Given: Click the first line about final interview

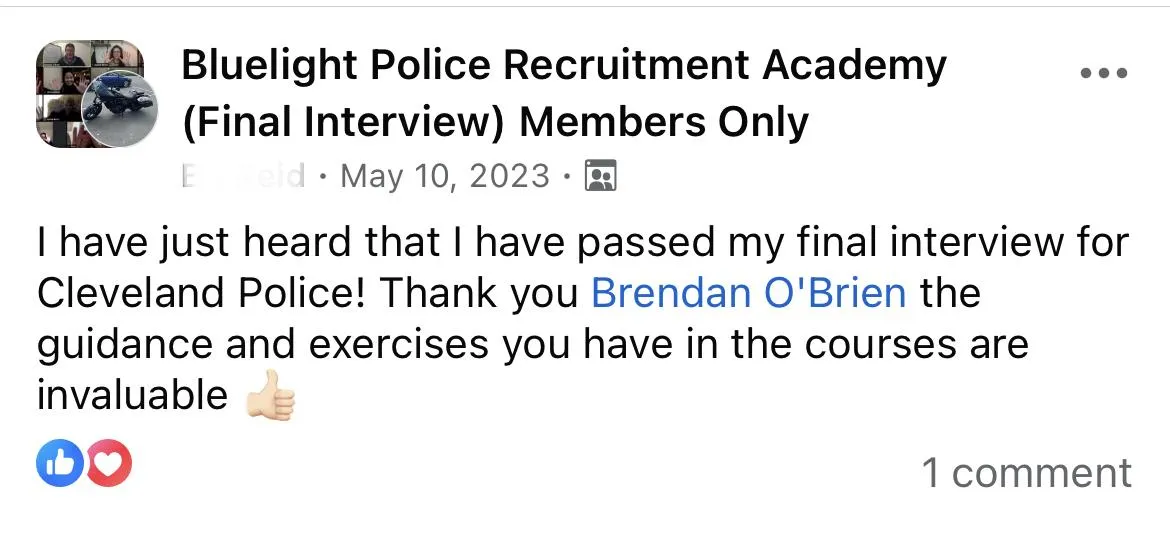Looking at the screenshot, I should pos(583,244).
